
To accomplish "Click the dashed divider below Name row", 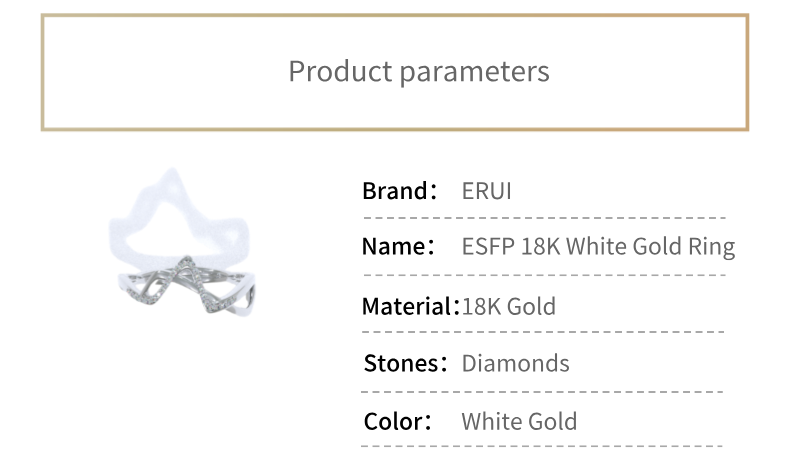I will point(544,276).
